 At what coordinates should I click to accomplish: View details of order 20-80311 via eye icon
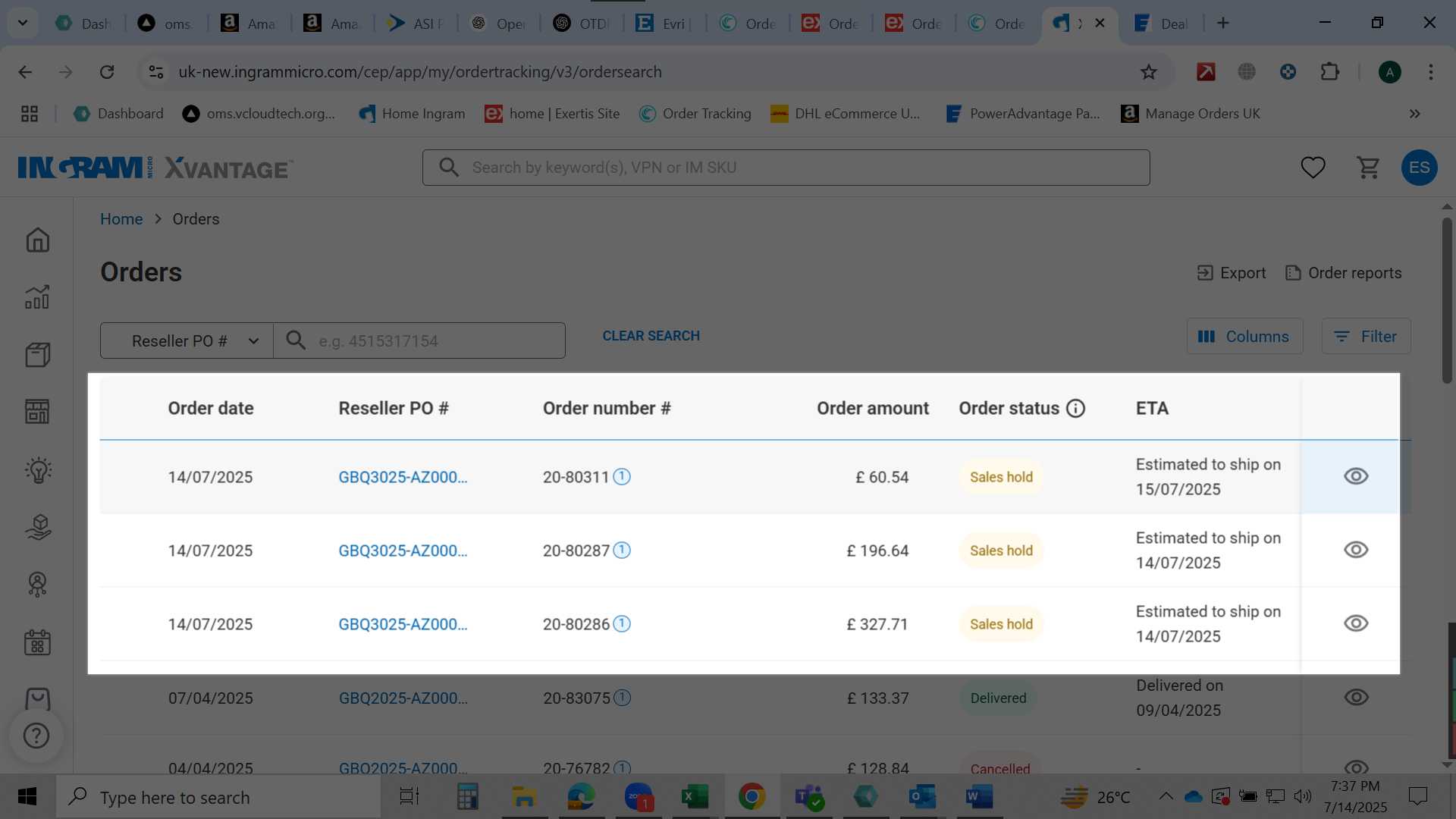1356,476
